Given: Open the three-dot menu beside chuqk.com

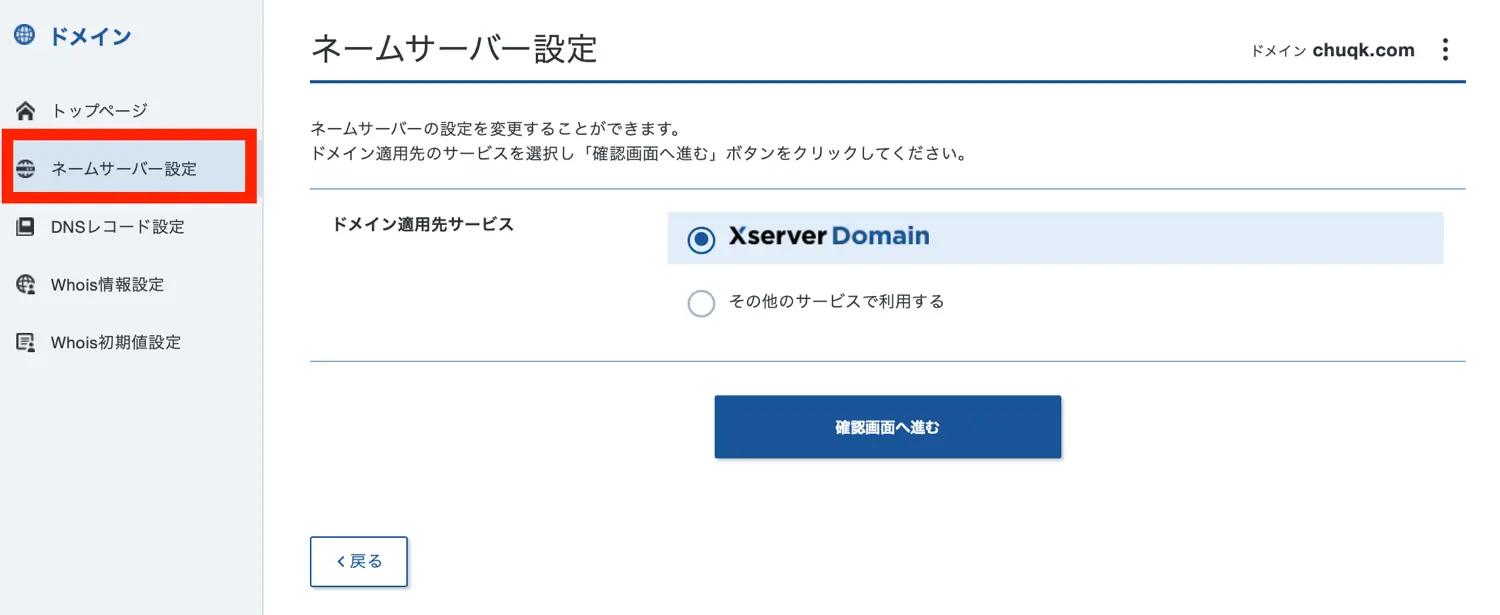Looking at the screenshot, I should (x=1445, y=50).
